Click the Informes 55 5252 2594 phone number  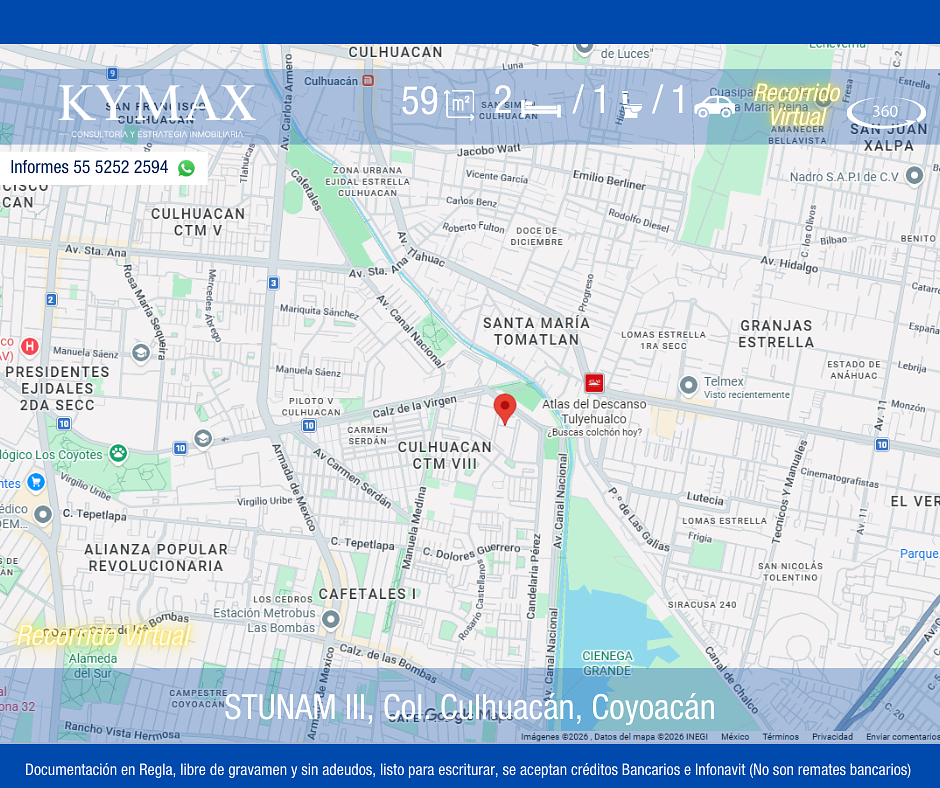coord(89,168)
